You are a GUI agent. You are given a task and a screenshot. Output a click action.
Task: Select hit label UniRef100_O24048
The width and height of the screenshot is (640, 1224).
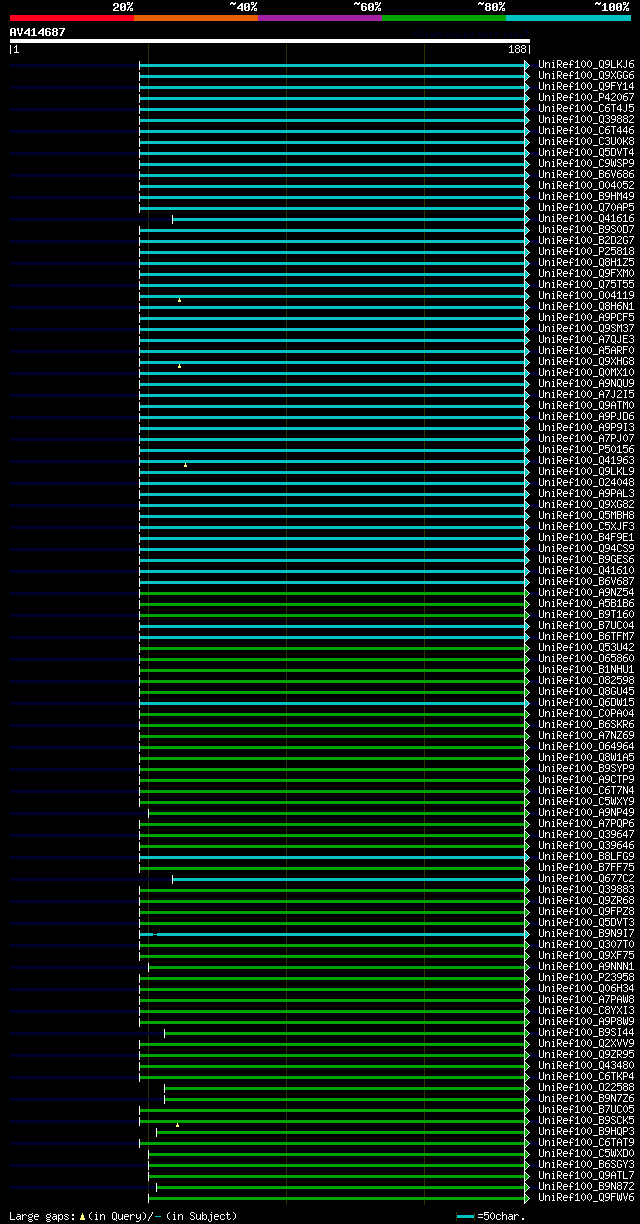click(586, 483)
